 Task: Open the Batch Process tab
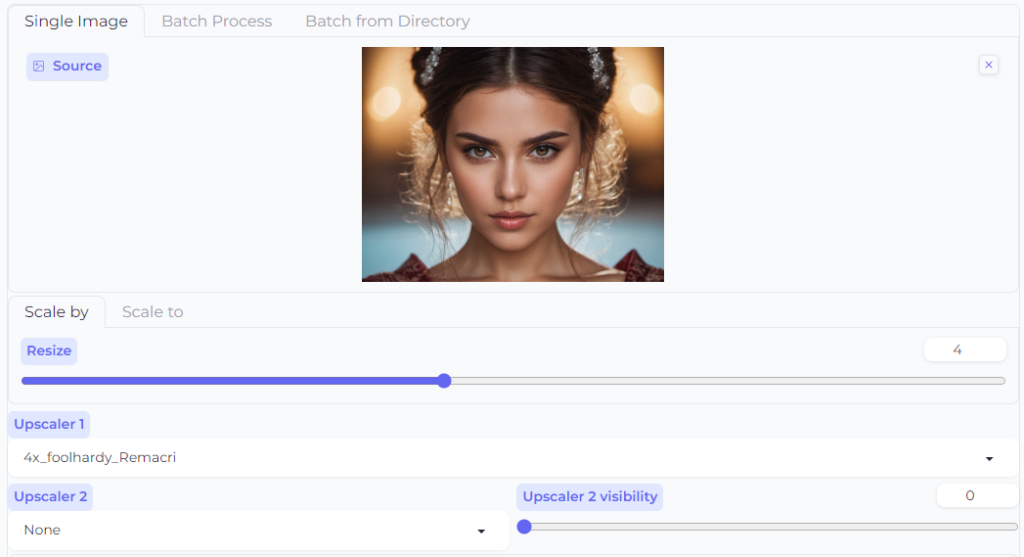pyautogui.click(x=217, y=21)
